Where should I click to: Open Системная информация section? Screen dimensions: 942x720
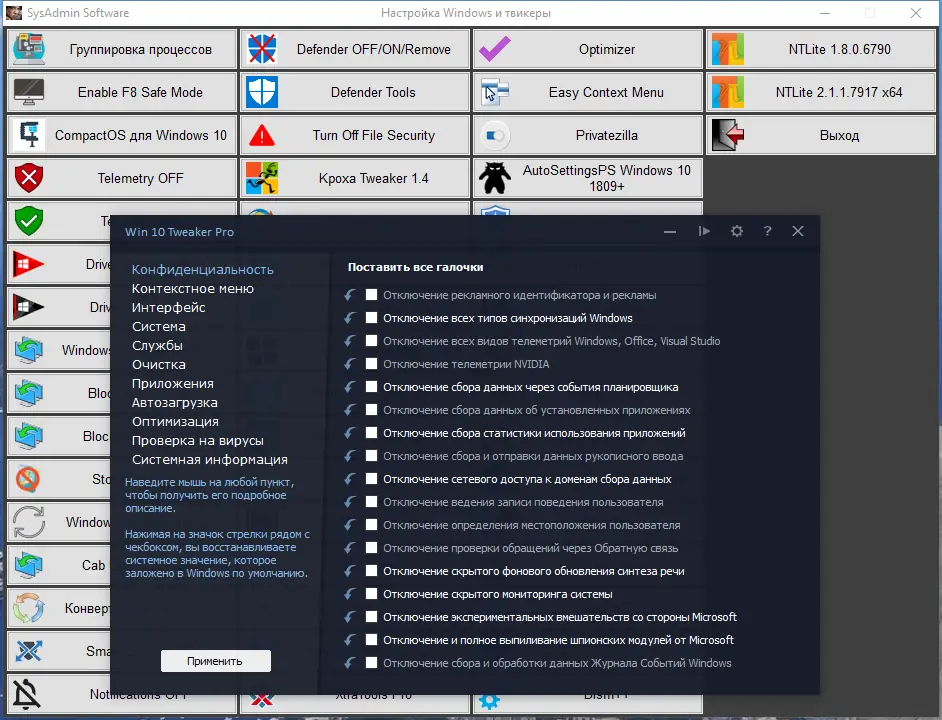210,460
